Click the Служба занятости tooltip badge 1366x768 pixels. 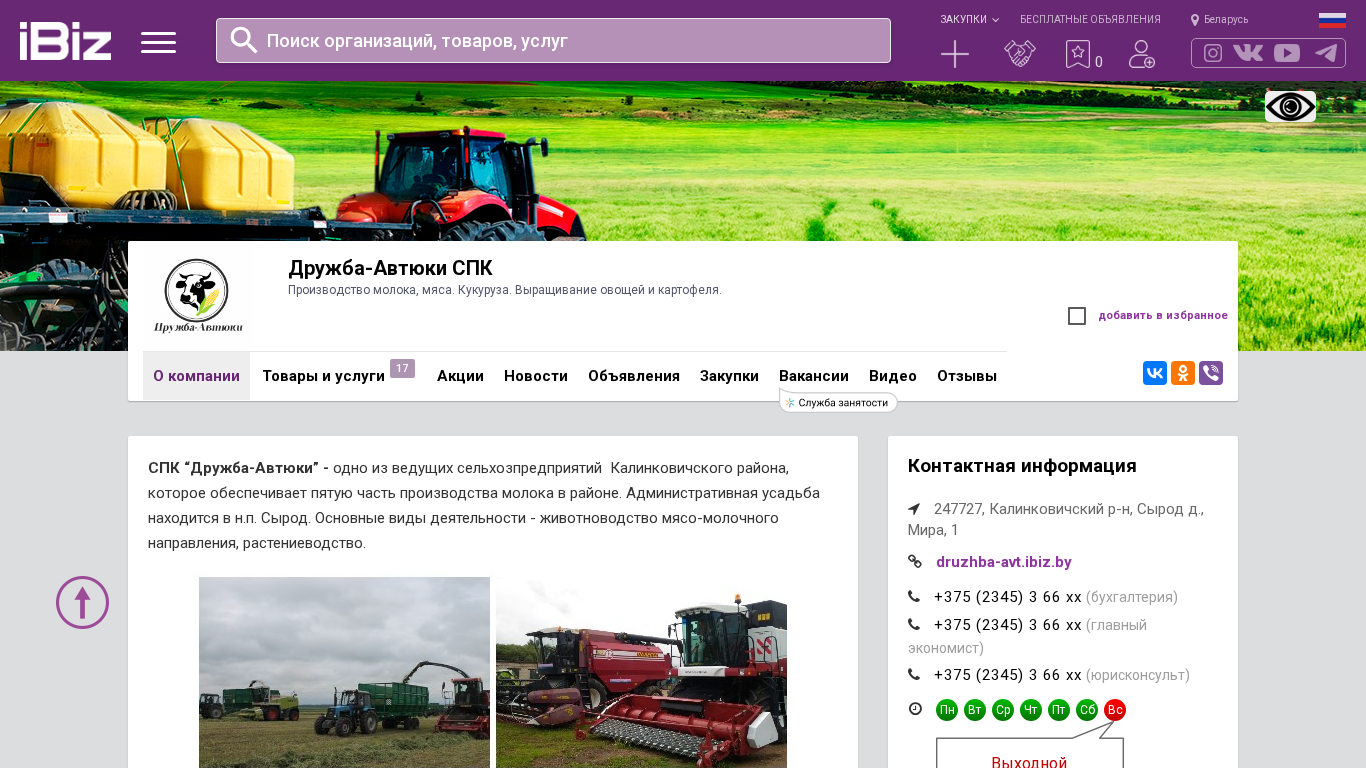click(x=838, y=402)
